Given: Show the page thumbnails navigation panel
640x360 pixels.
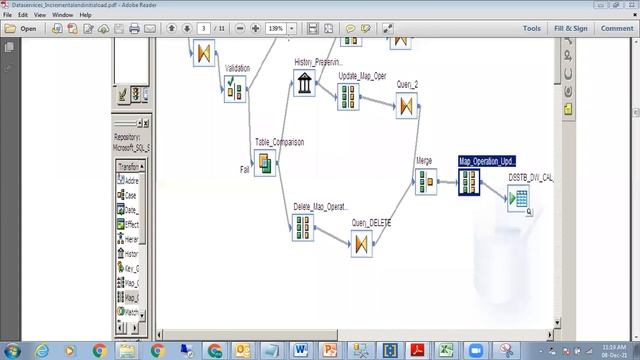Looking at the screenshot, I should (9, 47).
